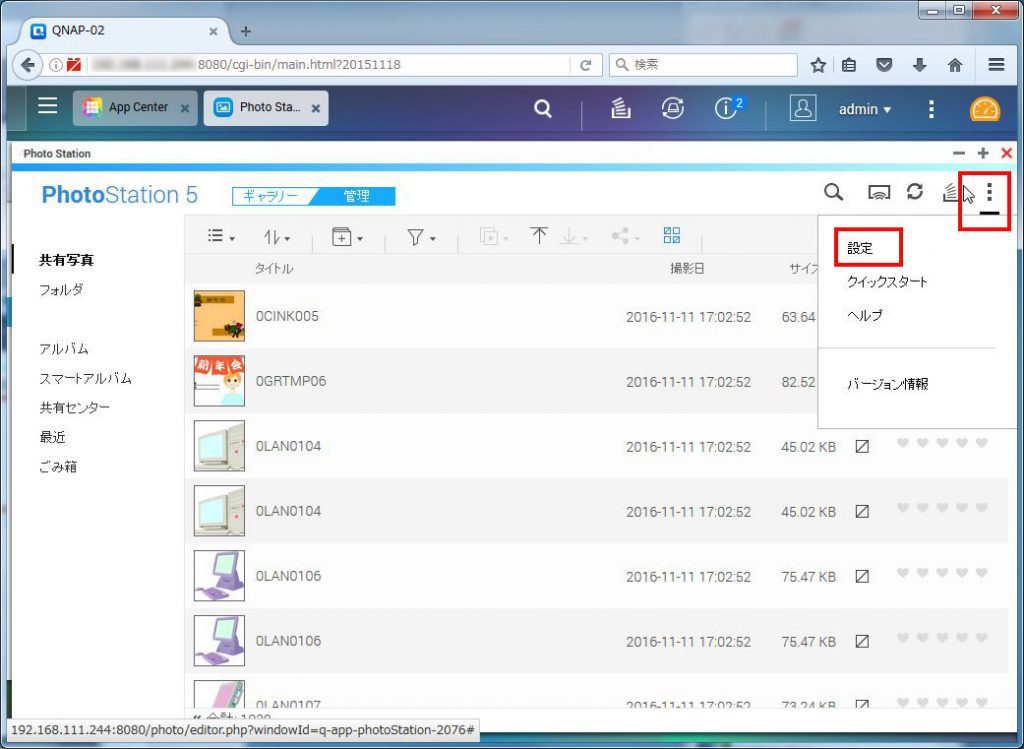Open Photo Station background task icon

tap(950, 193)
